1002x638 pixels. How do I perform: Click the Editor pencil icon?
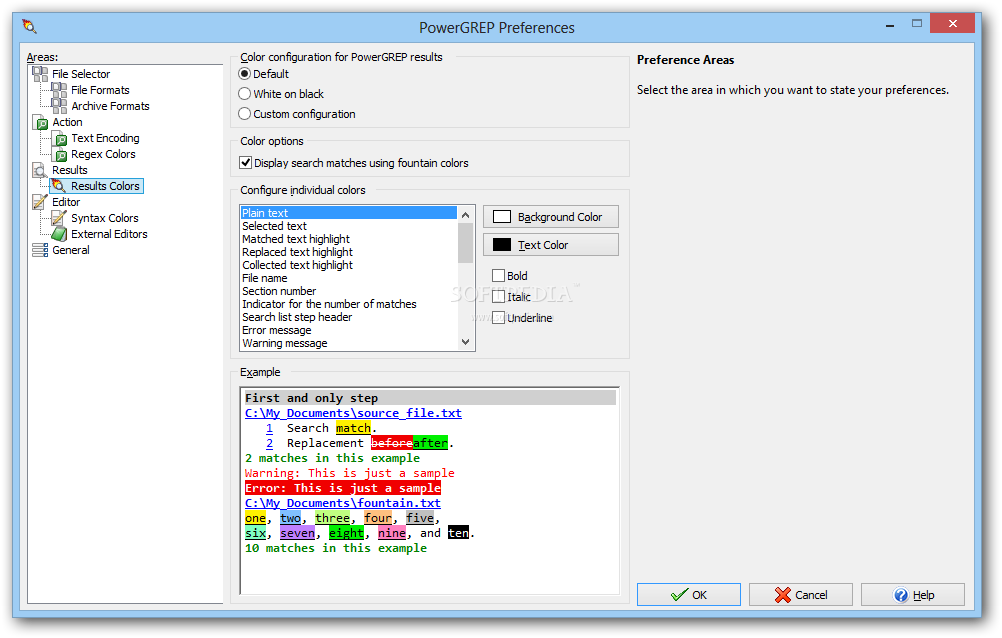pos(40,202)
